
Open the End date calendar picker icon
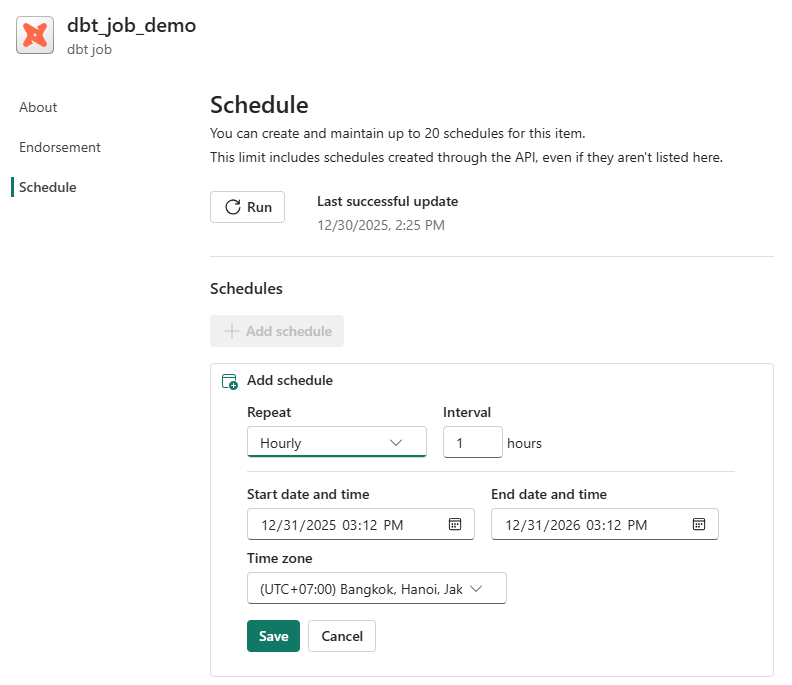pyautogui.click(x=699, y=524)
